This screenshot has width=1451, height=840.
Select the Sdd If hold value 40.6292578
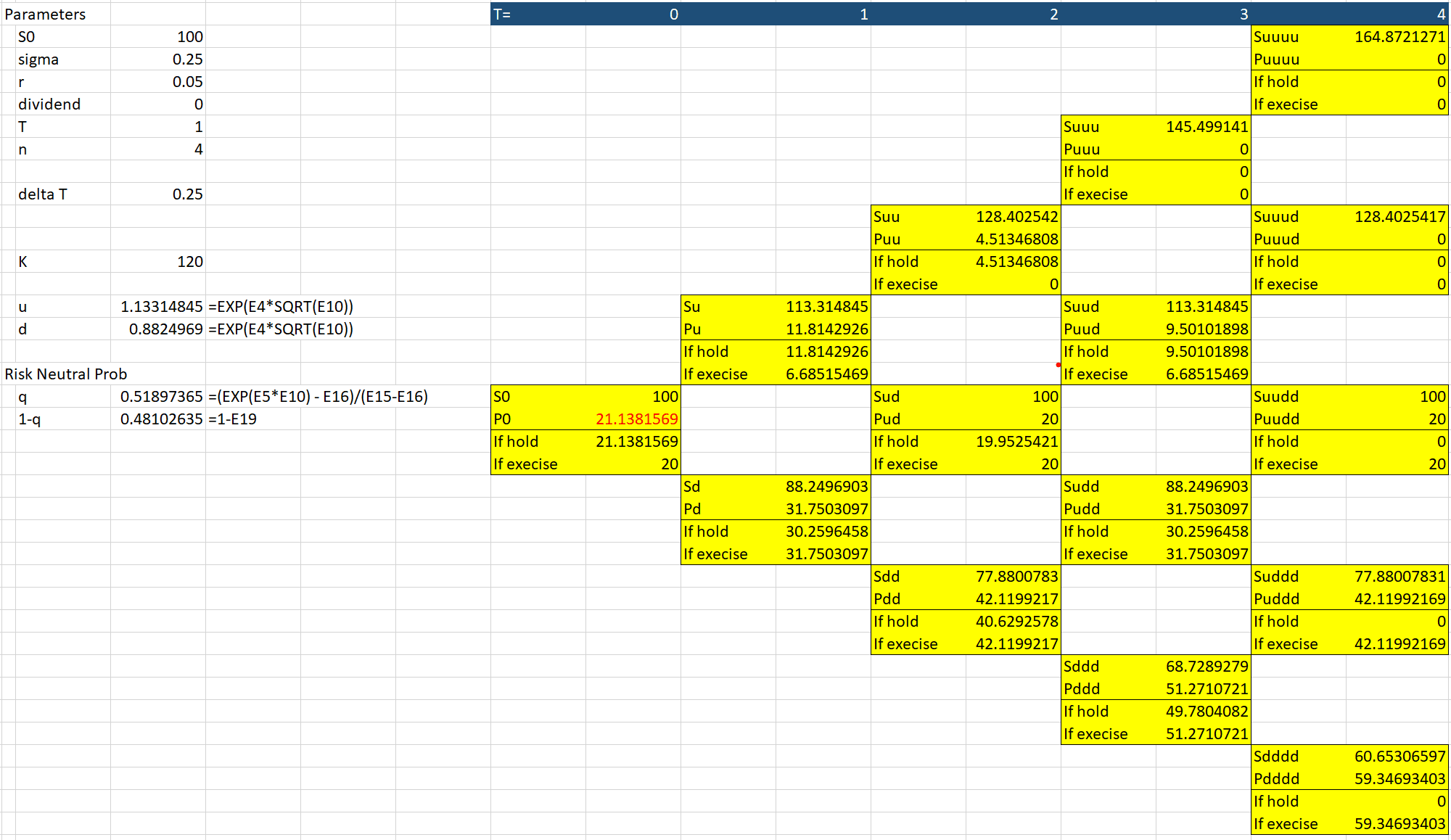click(1014, 622)
